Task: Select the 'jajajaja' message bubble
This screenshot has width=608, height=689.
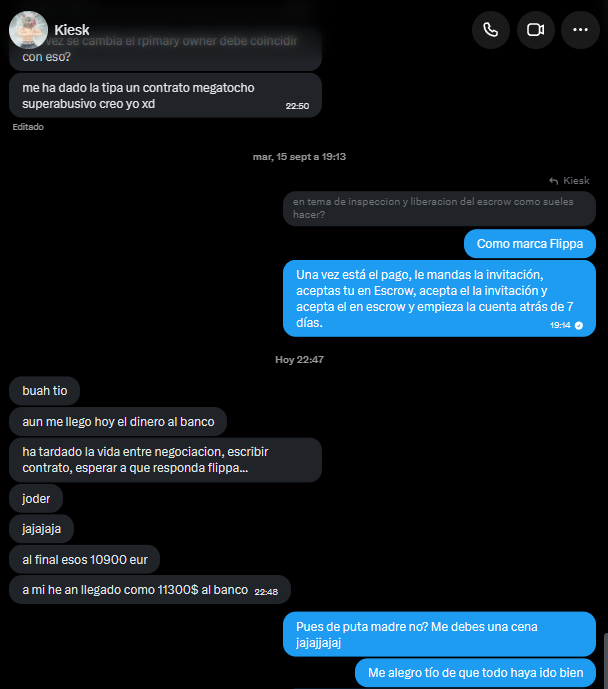Action: (41, 529)
